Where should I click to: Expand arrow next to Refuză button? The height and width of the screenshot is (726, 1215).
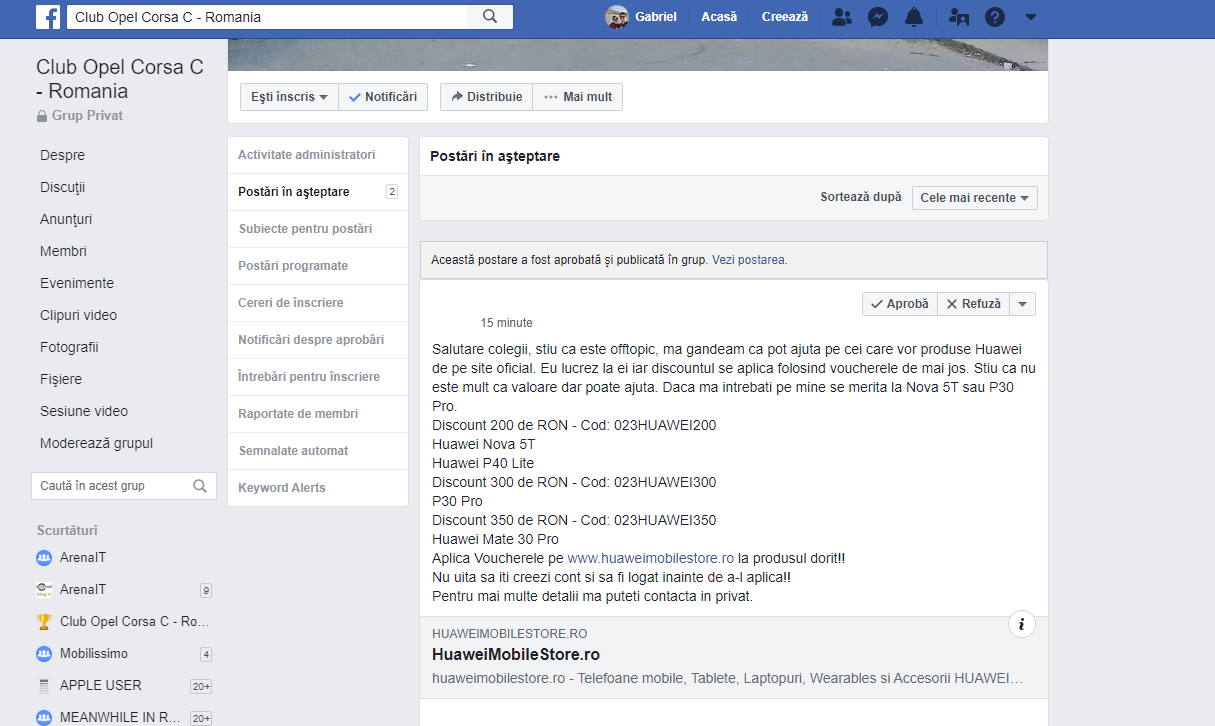(x=1022, y=304)
